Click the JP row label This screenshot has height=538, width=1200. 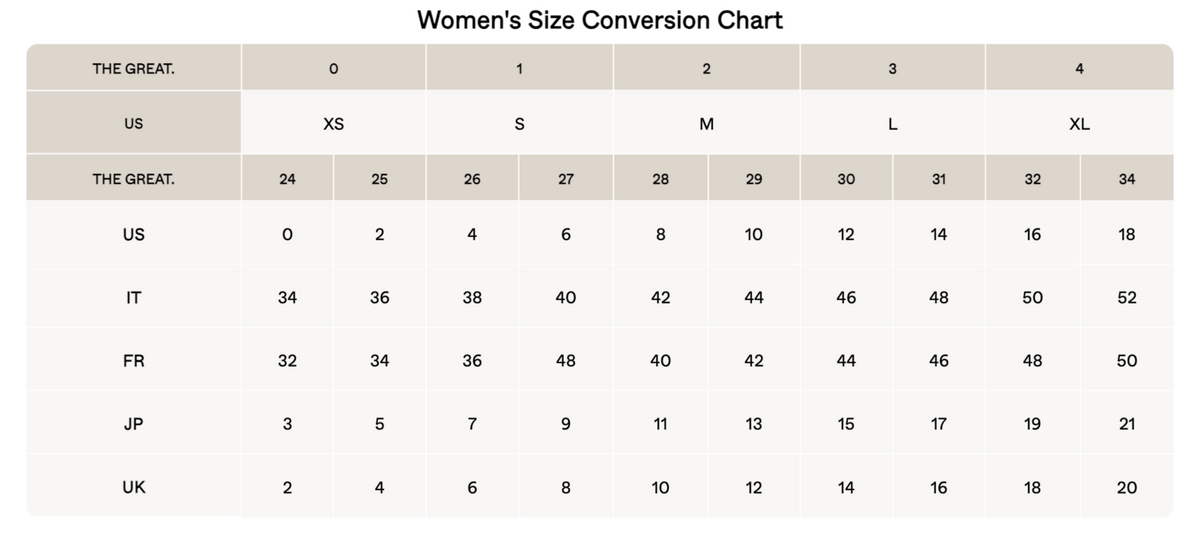click(x=133, y=424)
